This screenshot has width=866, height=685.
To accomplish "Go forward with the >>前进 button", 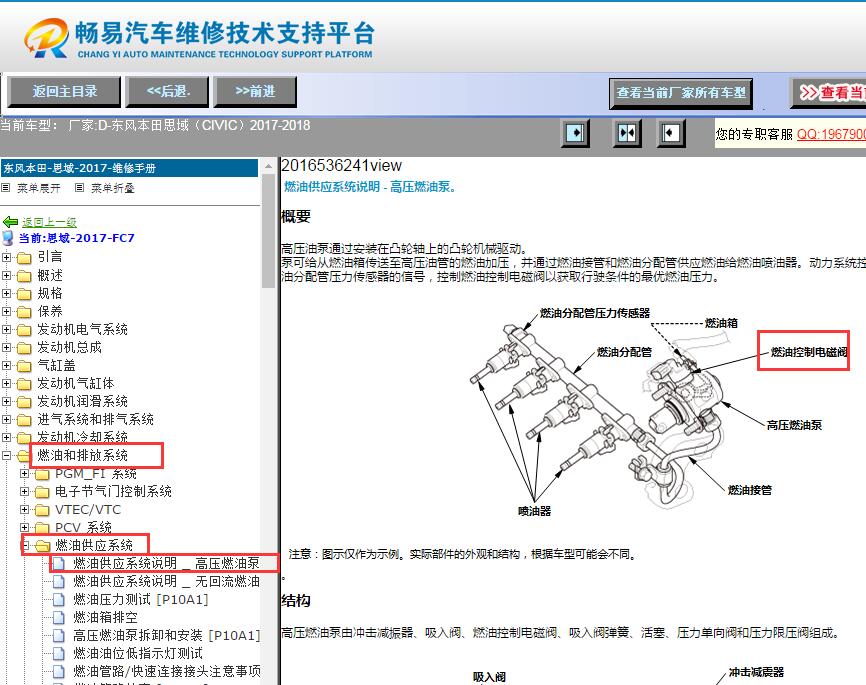I will (x=255, y=91).
